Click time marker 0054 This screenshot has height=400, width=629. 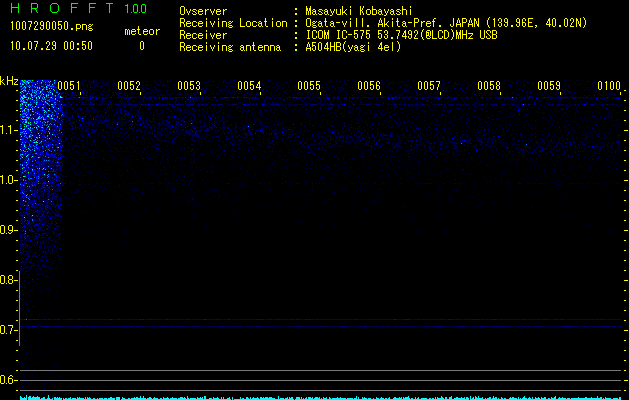tap(249, 86)
